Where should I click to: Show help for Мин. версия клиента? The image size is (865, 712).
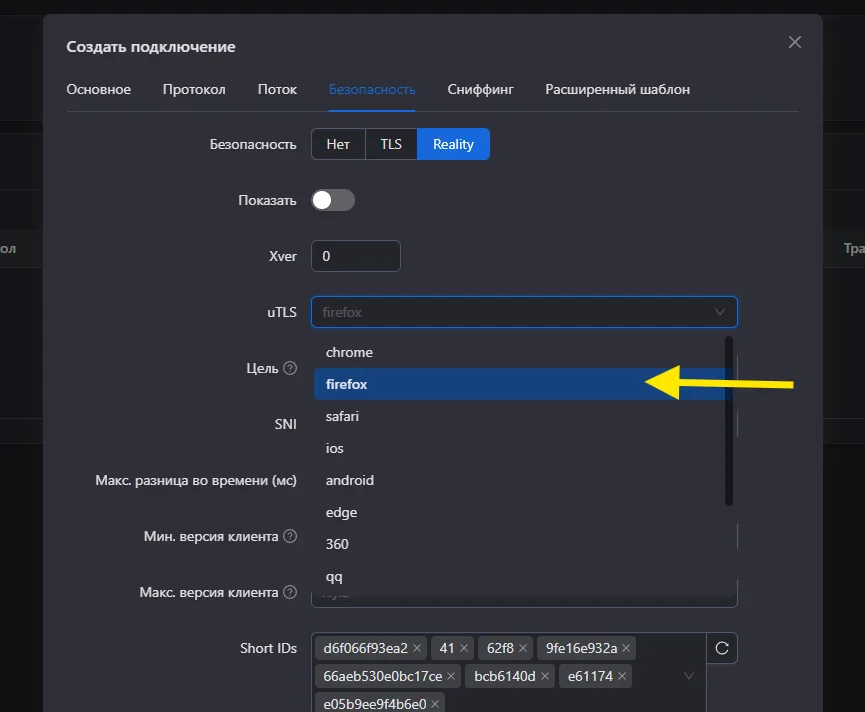click(290, 536)
